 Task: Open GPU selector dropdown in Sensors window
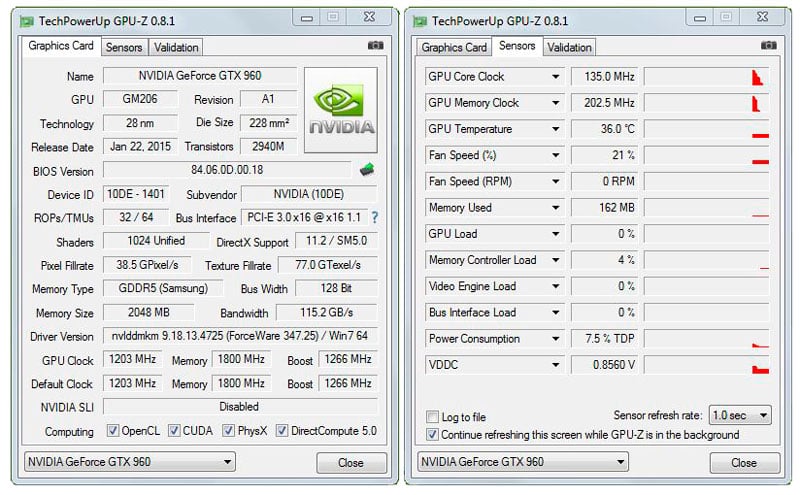tap(523, 462)
